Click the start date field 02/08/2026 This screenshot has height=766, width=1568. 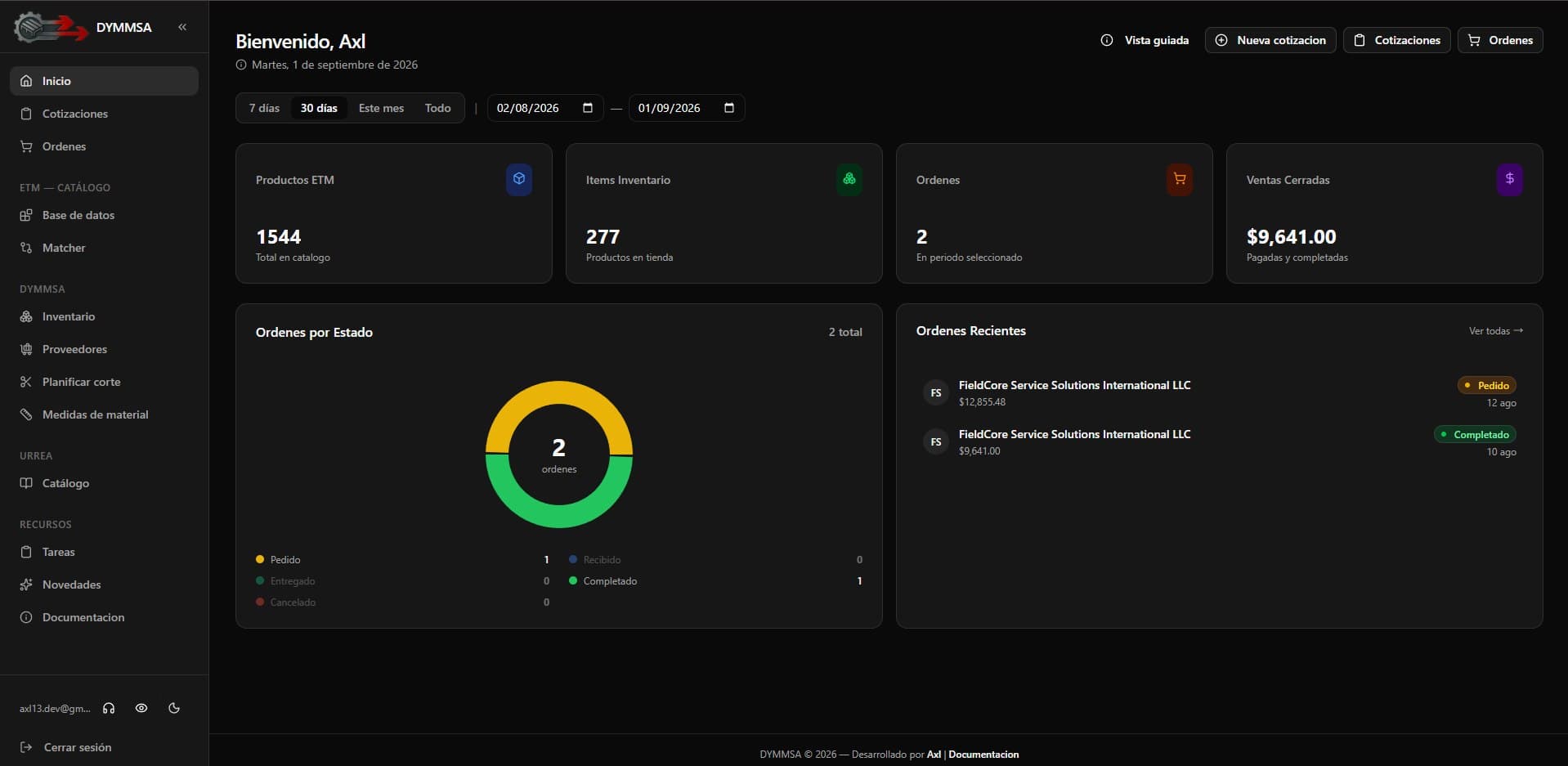tap(545, 108)
